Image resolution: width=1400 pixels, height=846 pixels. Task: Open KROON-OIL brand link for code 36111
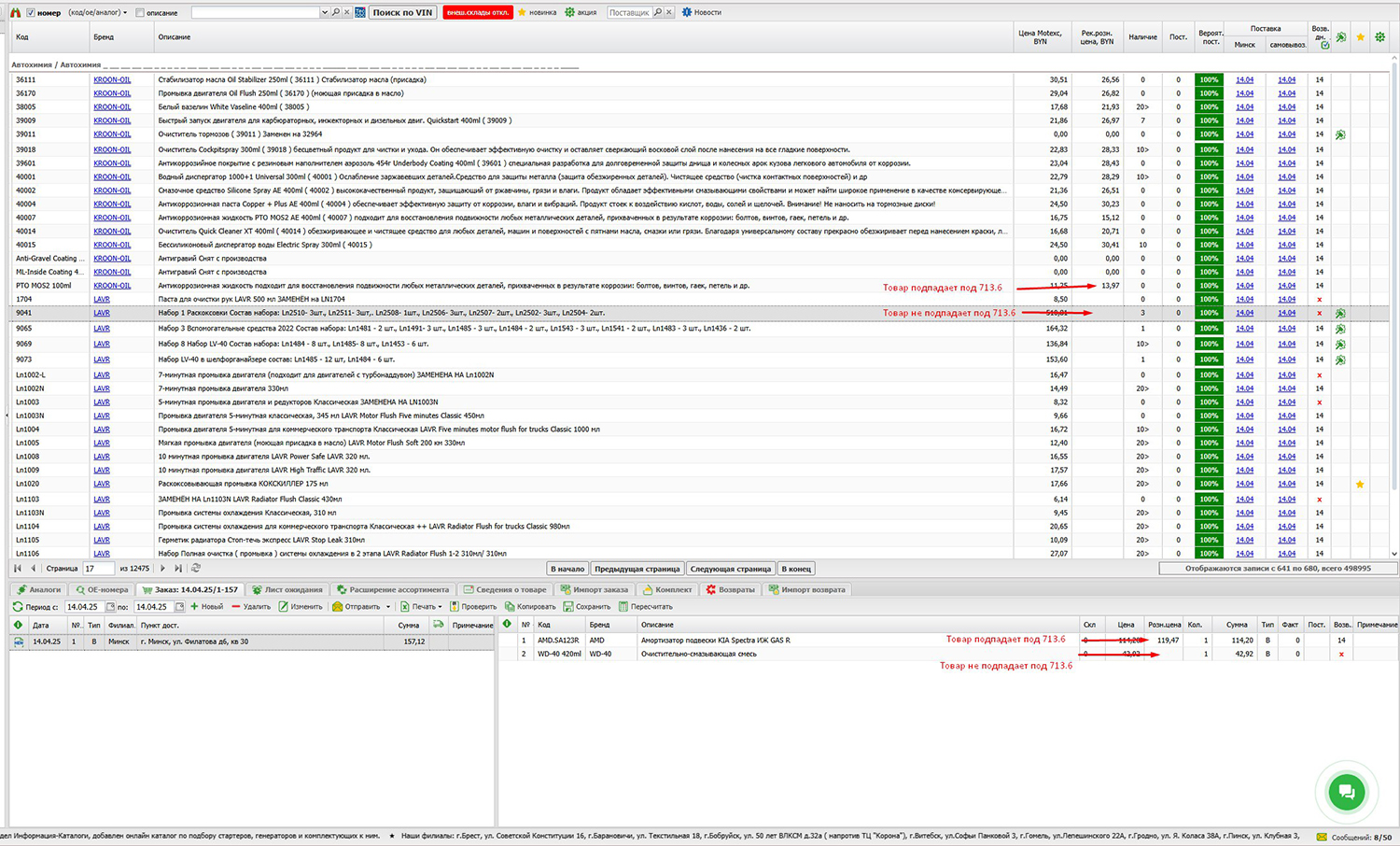pos(112,79)
